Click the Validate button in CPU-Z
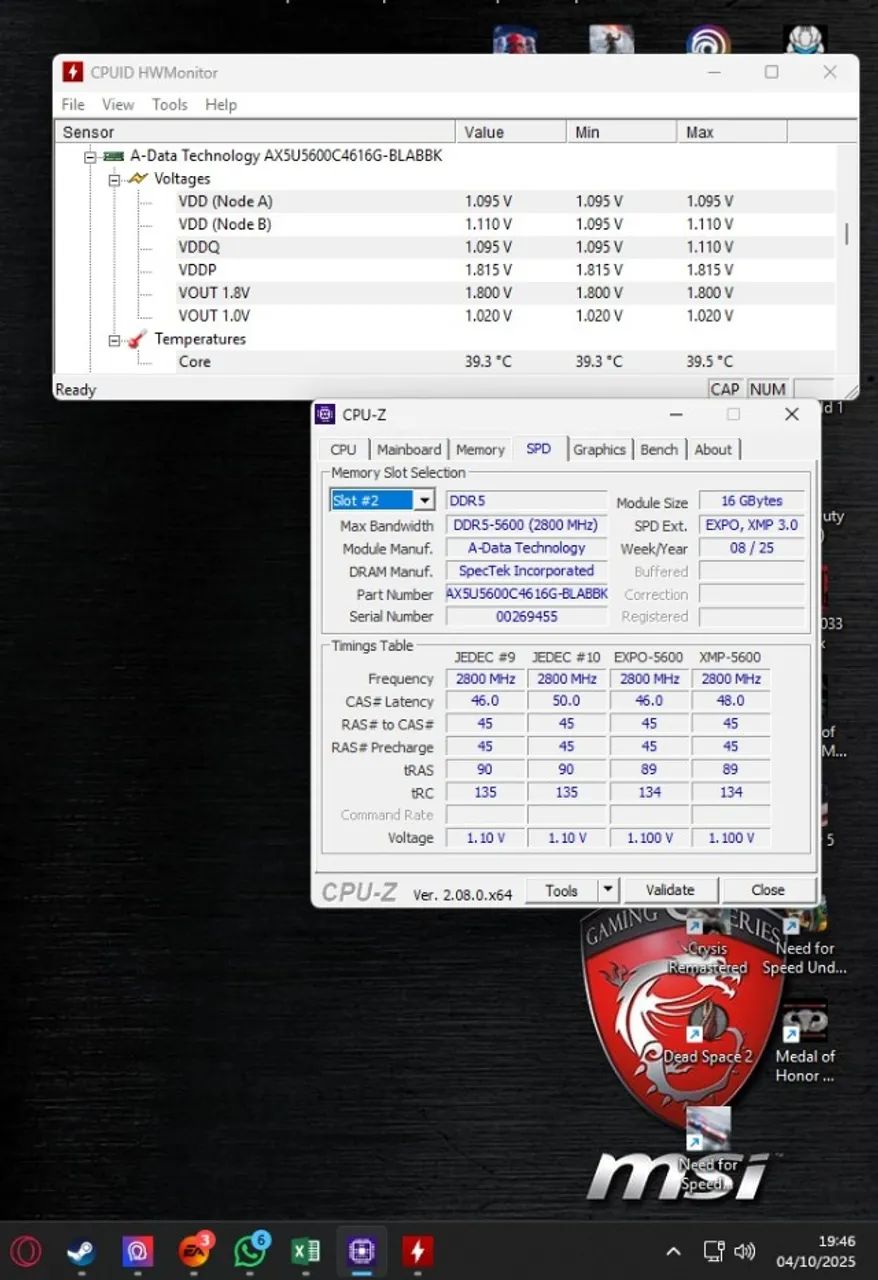The height and width of the screenshot is (1280, 878). pos(671,889)
